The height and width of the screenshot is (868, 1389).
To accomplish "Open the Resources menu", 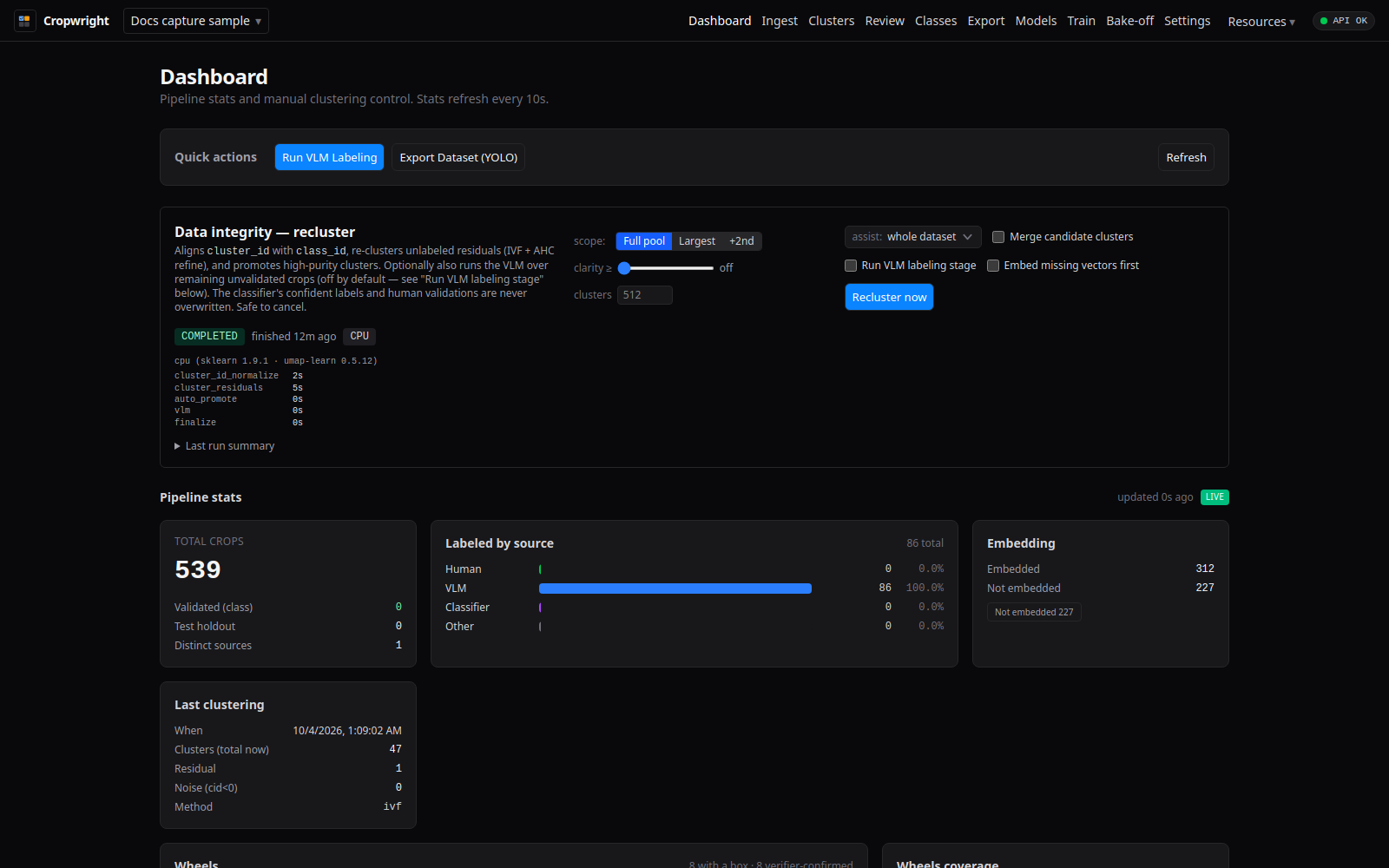I will point(1261,22).
